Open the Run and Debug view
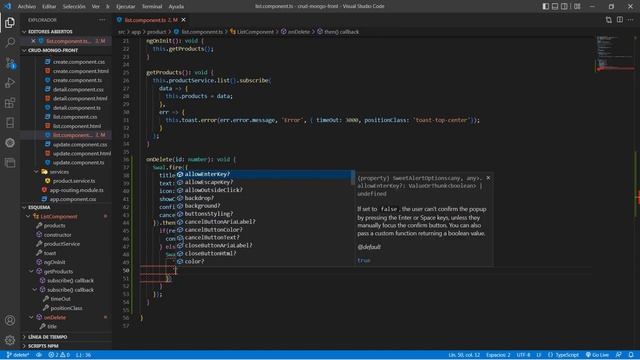This screenshot has height=360, width=640. pos(10,82)
